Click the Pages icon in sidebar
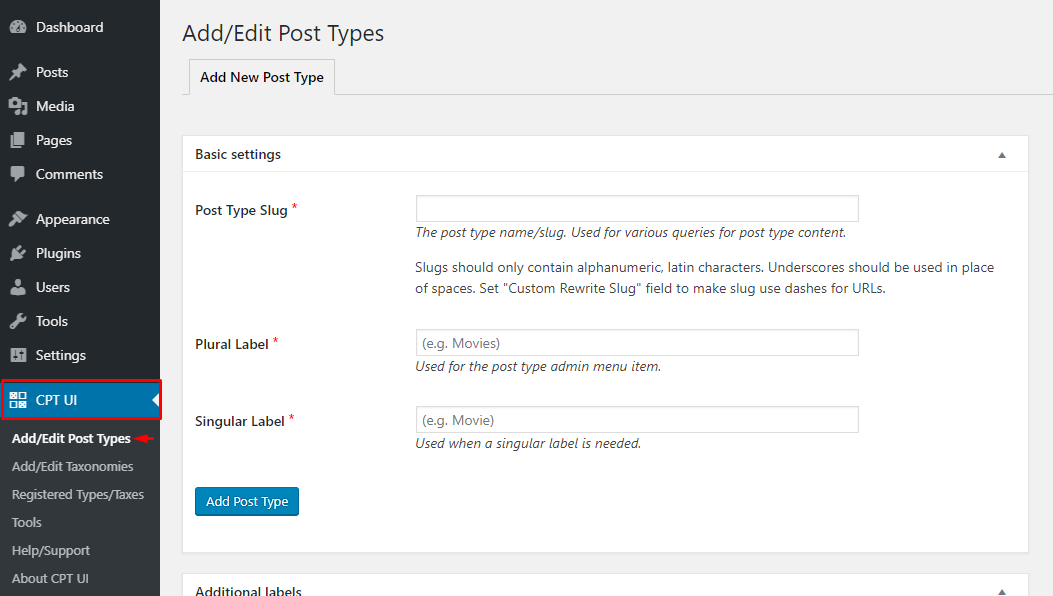Viewport: 1053px width, 596px height. click(18, 141)
